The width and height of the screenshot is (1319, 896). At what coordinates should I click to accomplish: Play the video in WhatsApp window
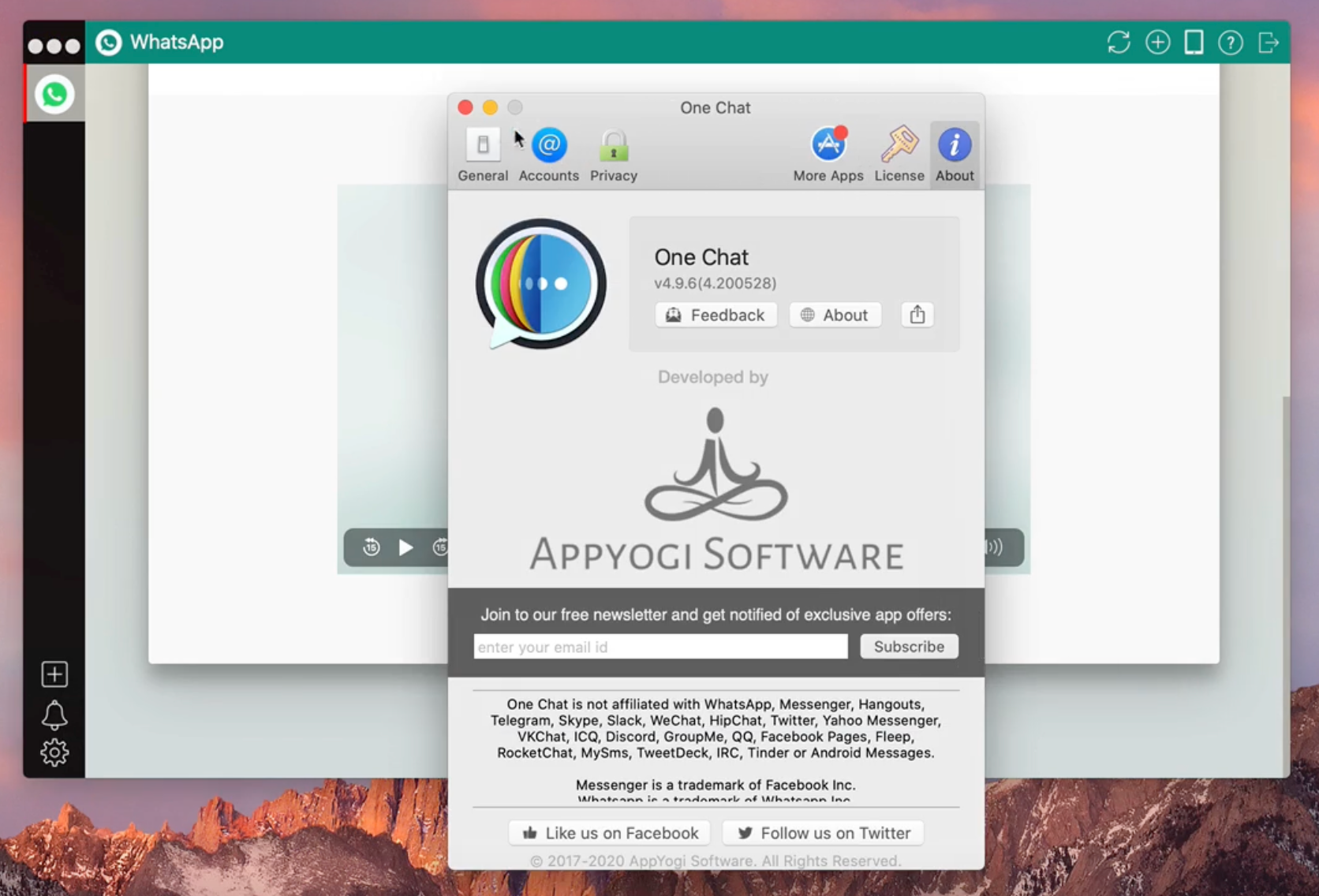click(405, 547)
